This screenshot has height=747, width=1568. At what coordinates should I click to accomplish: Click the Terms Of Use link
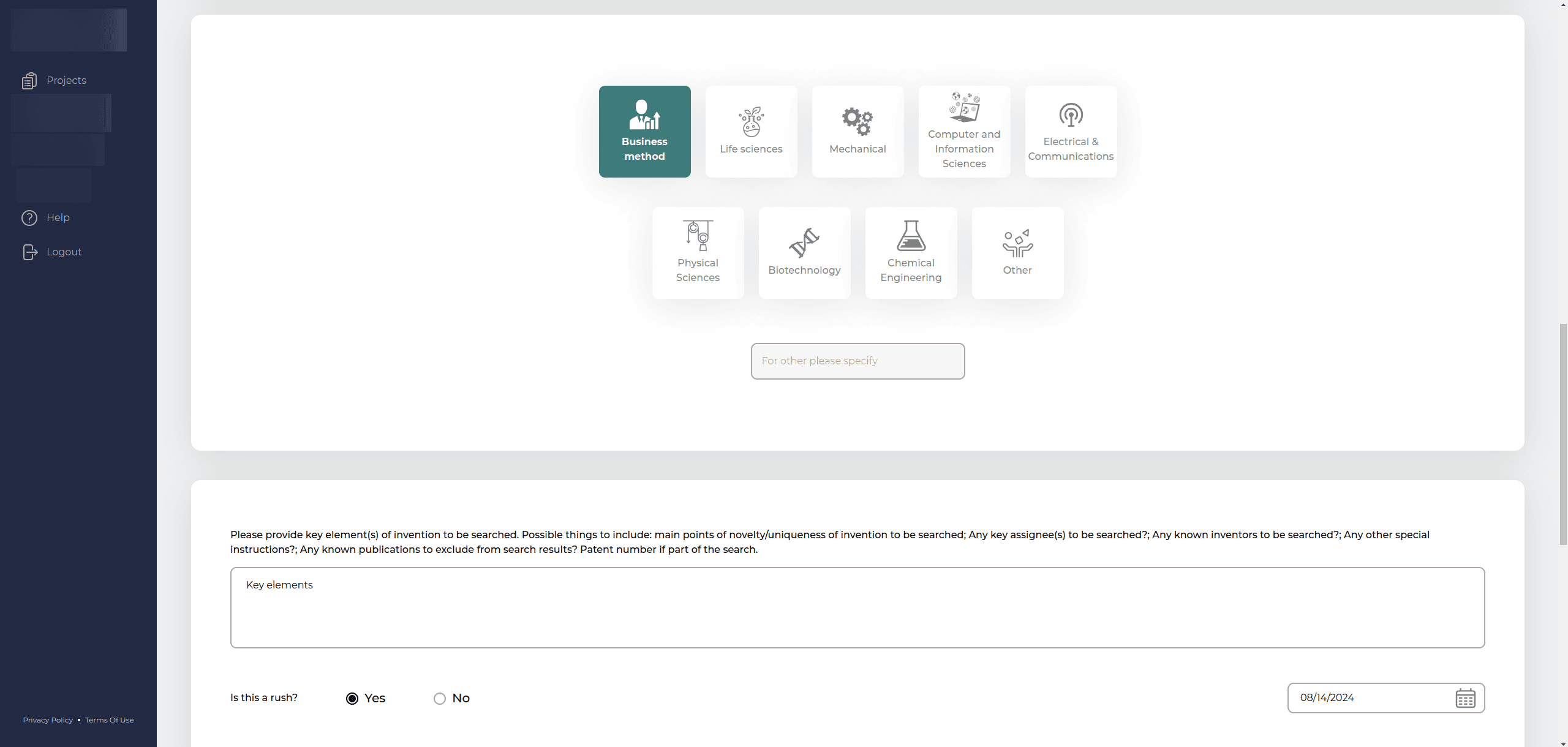pyautogui.click(x=109, y=719)
